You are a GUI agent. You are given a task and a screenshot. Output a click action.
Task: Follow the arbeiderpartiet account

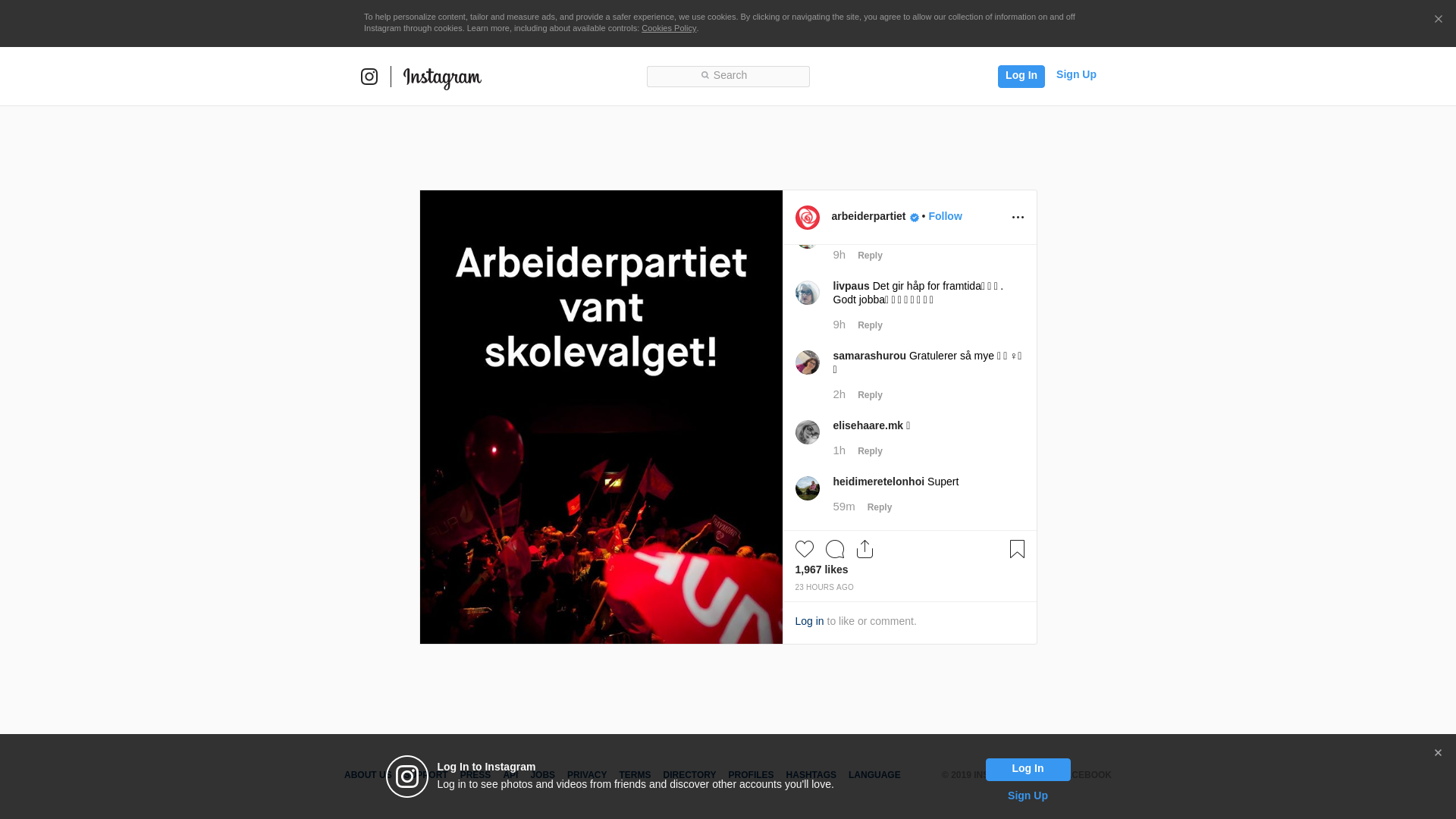945,216
